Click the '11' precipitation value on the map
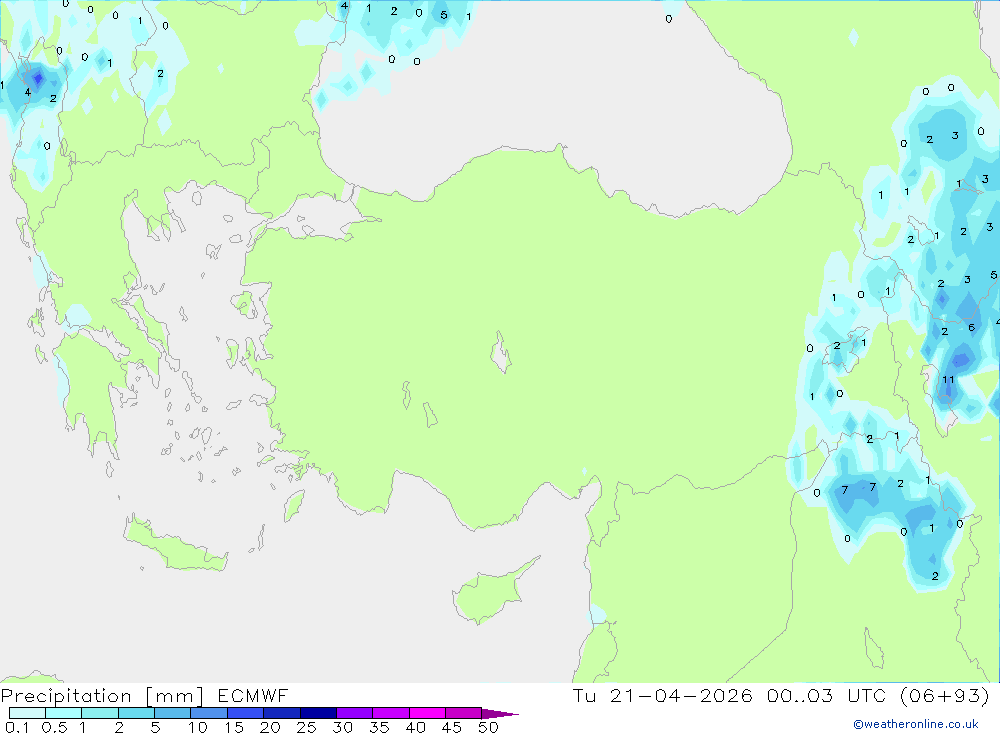 948,380
